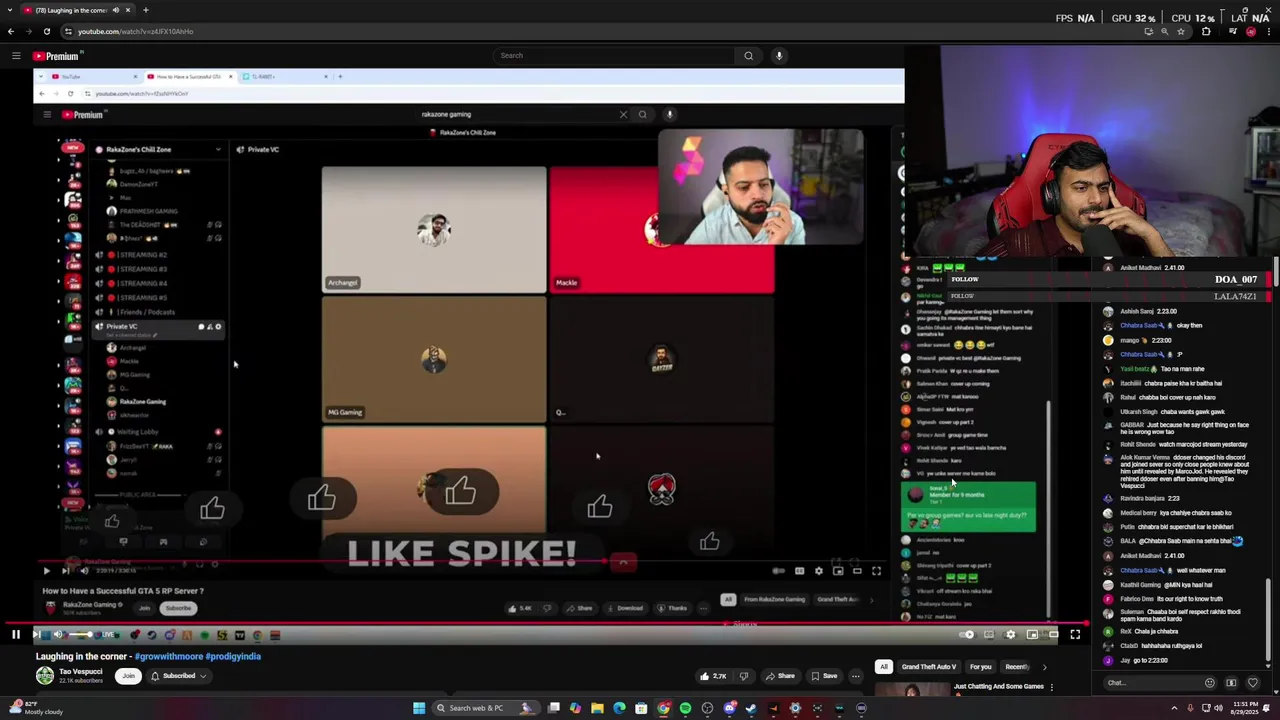The width and height of the screenshot is (1280, 720).
Task: Open Spotify from the taskbar
Action: click(685, 708)
